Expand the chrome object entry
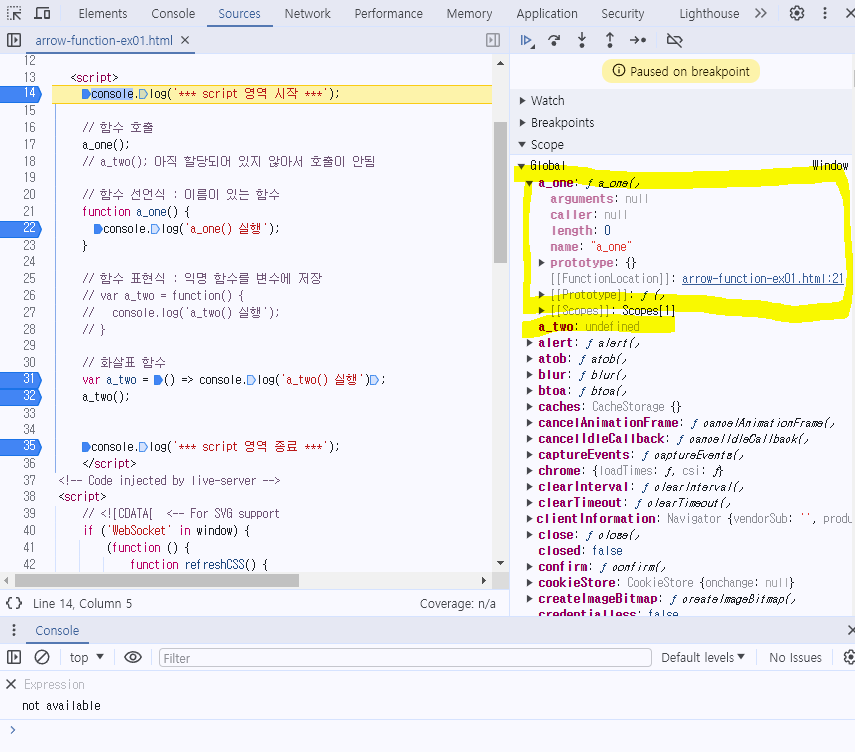Viewport: 855px width, 752px height. tap(529, 471)
